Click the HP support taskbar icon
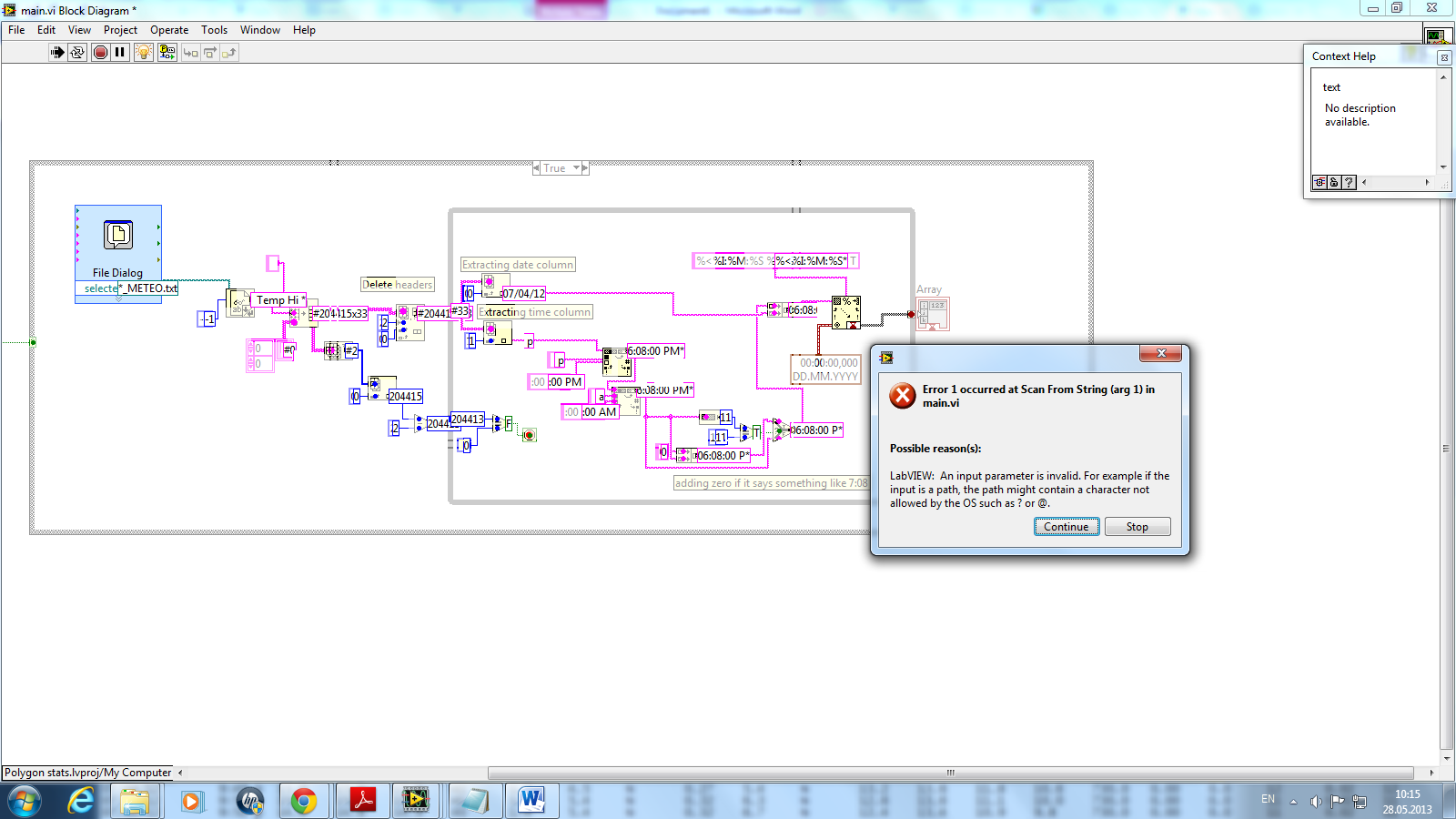 249,802
